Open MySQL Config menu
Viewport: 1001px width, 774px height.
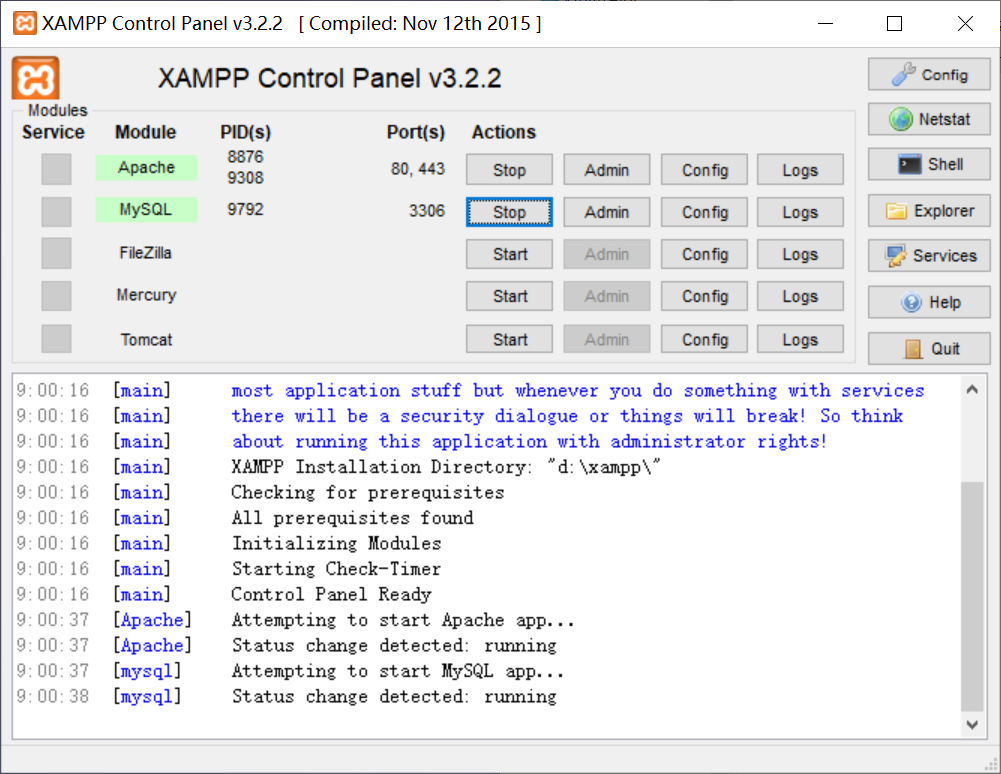(x=705, y=212)
